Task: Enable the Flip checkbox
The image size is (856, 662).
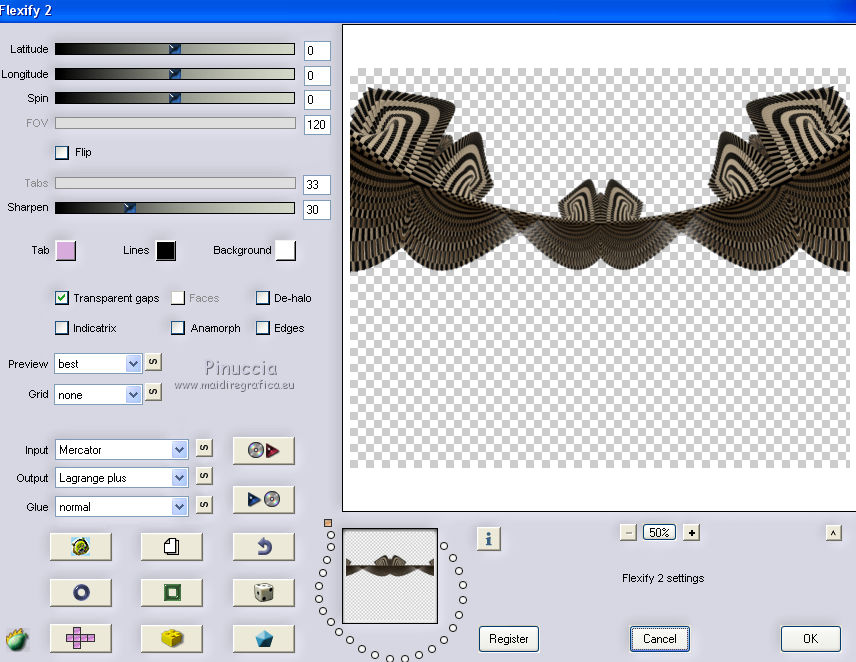Action: [62, 152]
